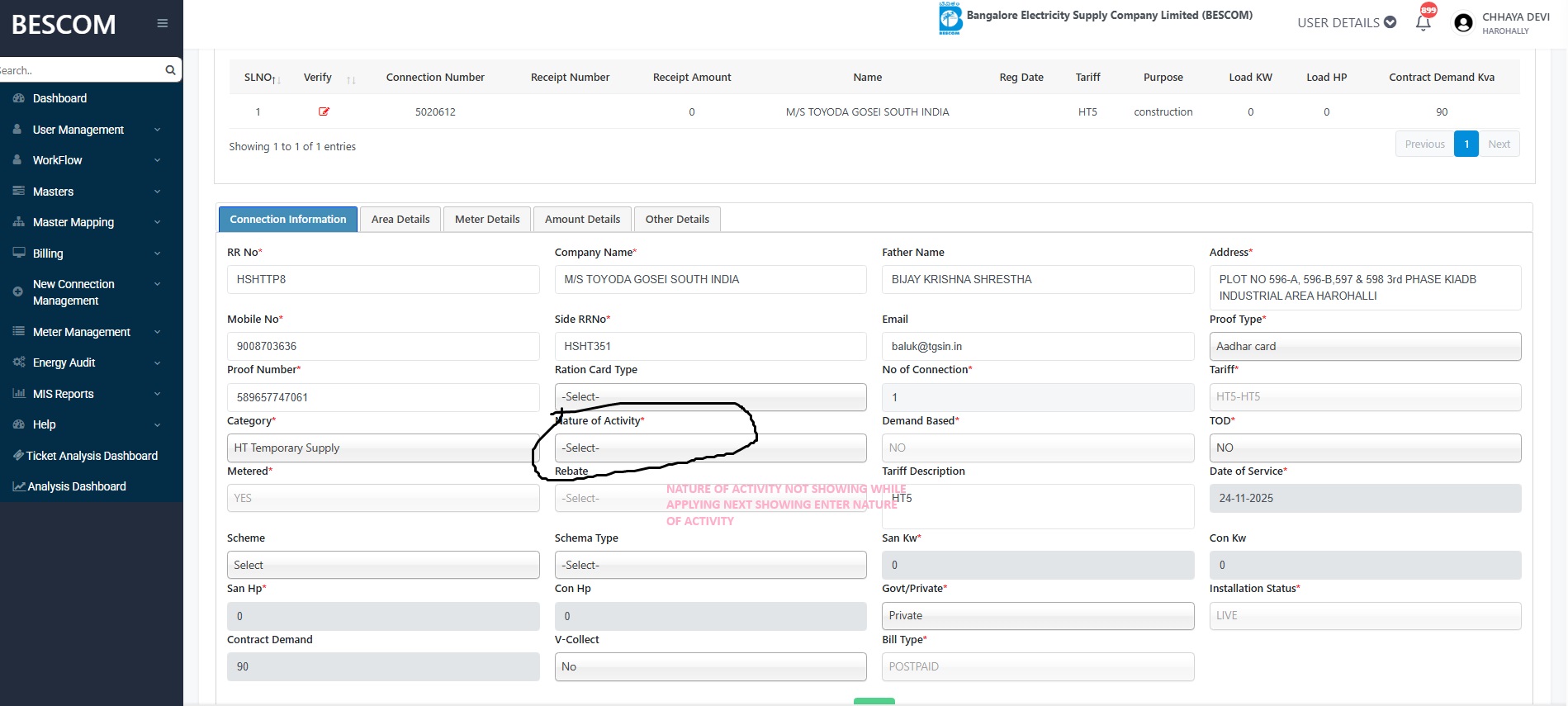The width and height of the screenshot is (1568, 706).
Task: Toggle the hamburger sidebar menu icon
Action: pos(163,23)
